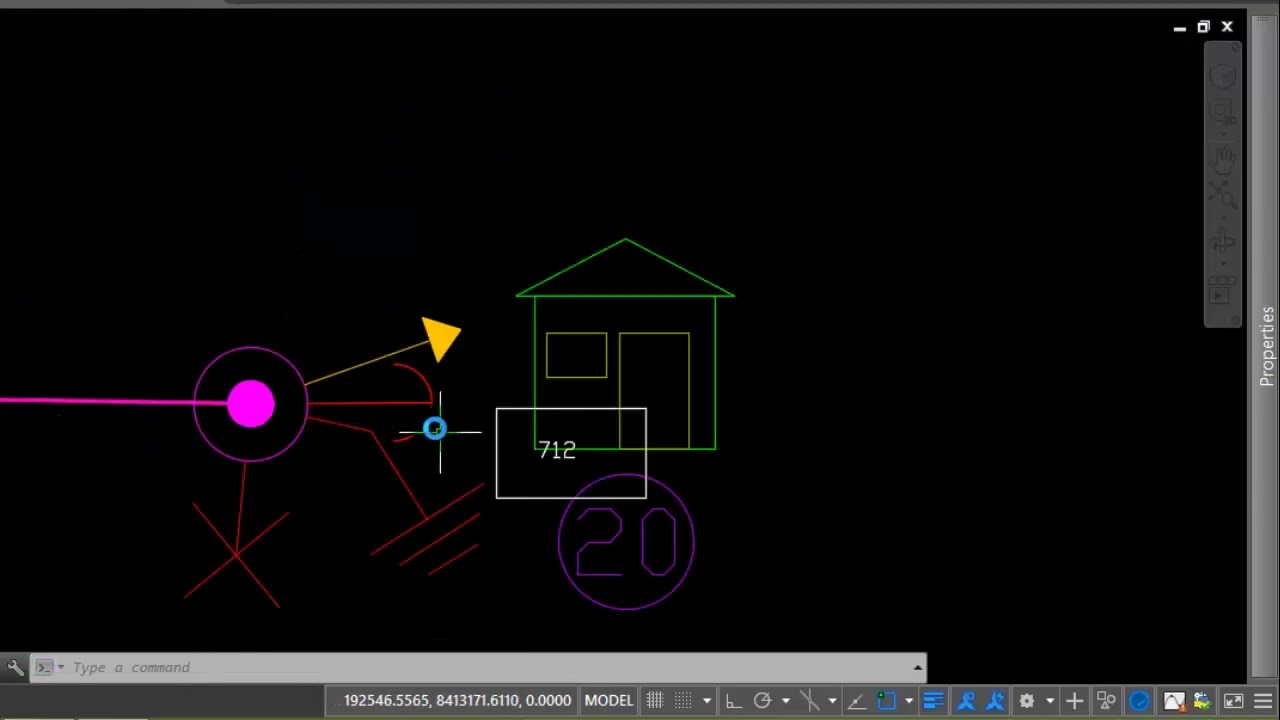Toggle the drawing grid display
This screenshot has height=720, width=1280.
click(x=654, y=701)
